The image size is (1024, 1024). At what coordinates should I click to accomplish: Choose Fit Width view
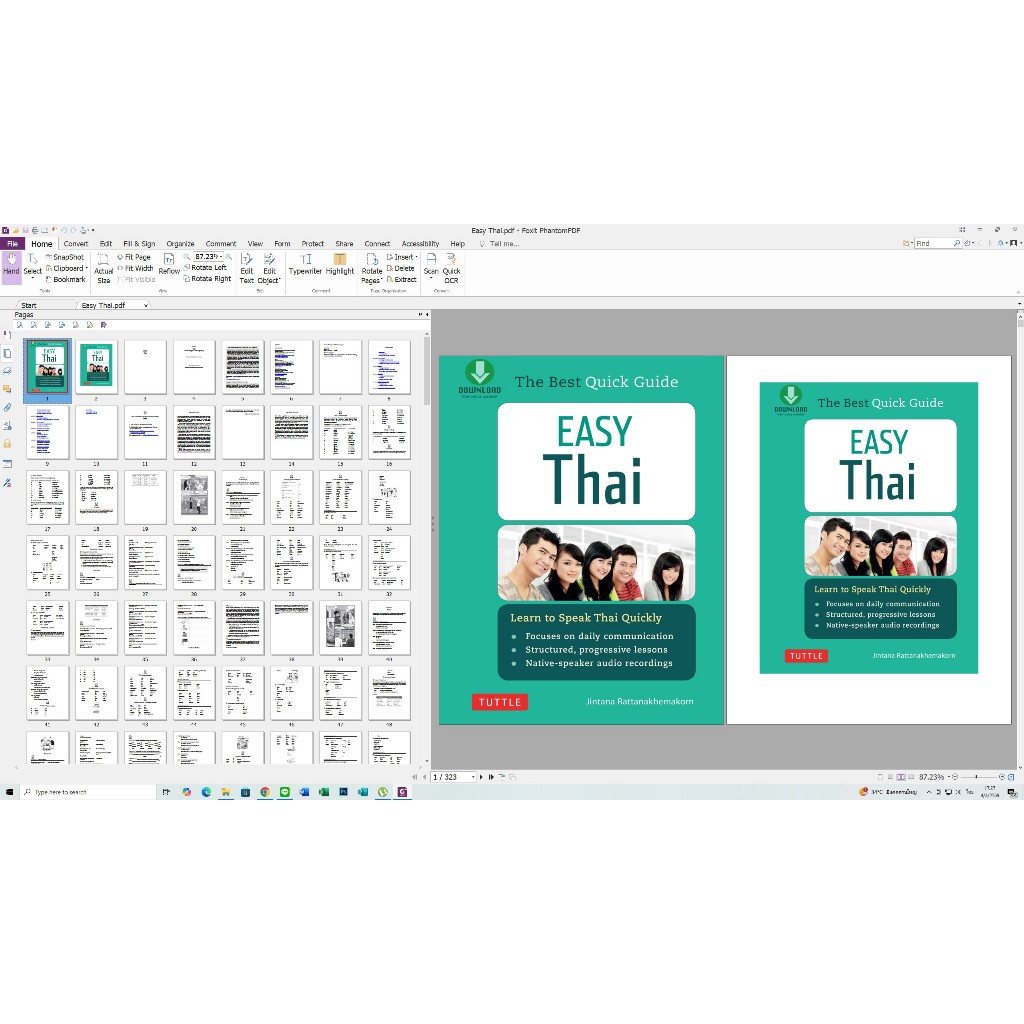pos(135,268)
